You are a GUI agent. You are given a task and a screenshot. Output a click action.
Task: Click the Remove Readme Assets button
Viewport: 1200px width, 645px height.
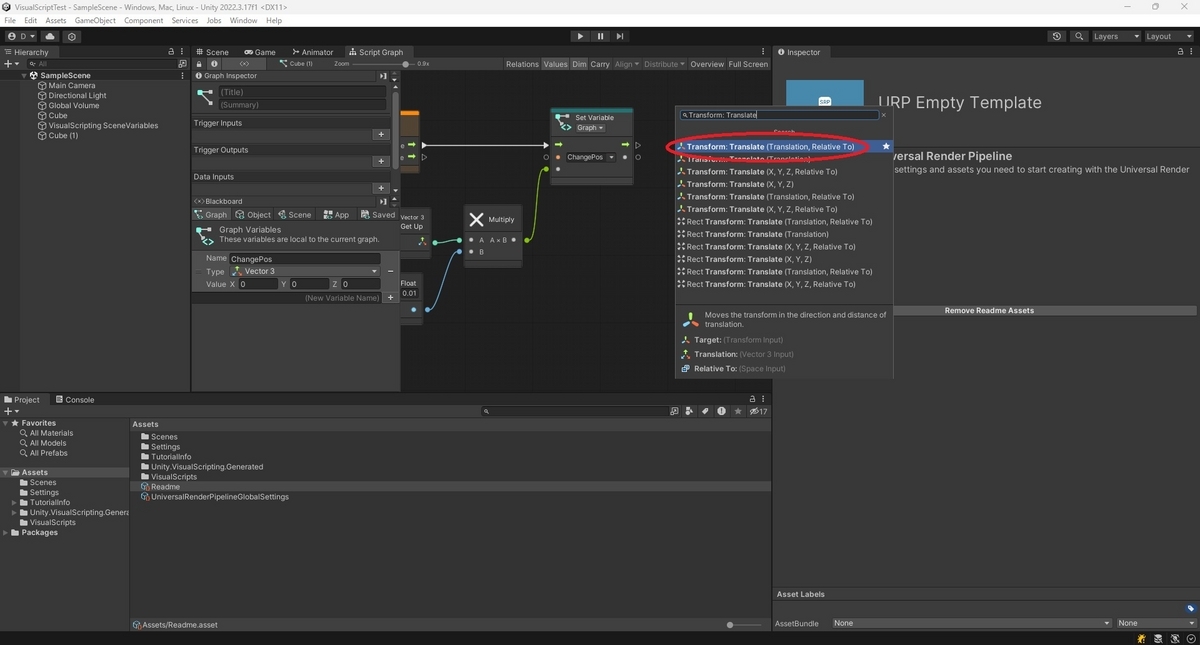[989, 311]
